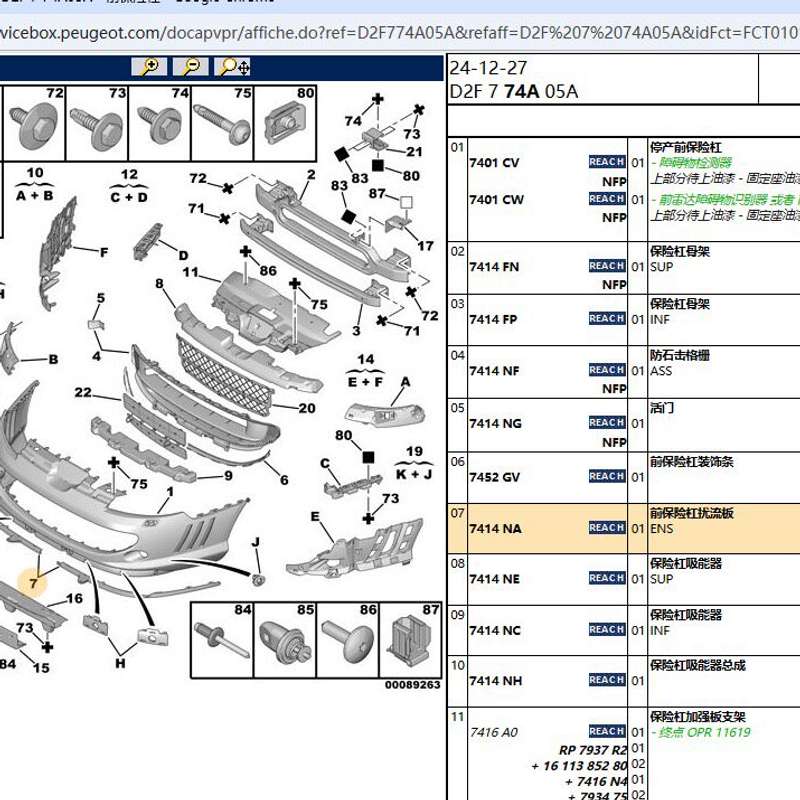Screen dimensions: 800x800
Task: Open REACH badge for part 7401 CW
Action: tap(607, 198)
